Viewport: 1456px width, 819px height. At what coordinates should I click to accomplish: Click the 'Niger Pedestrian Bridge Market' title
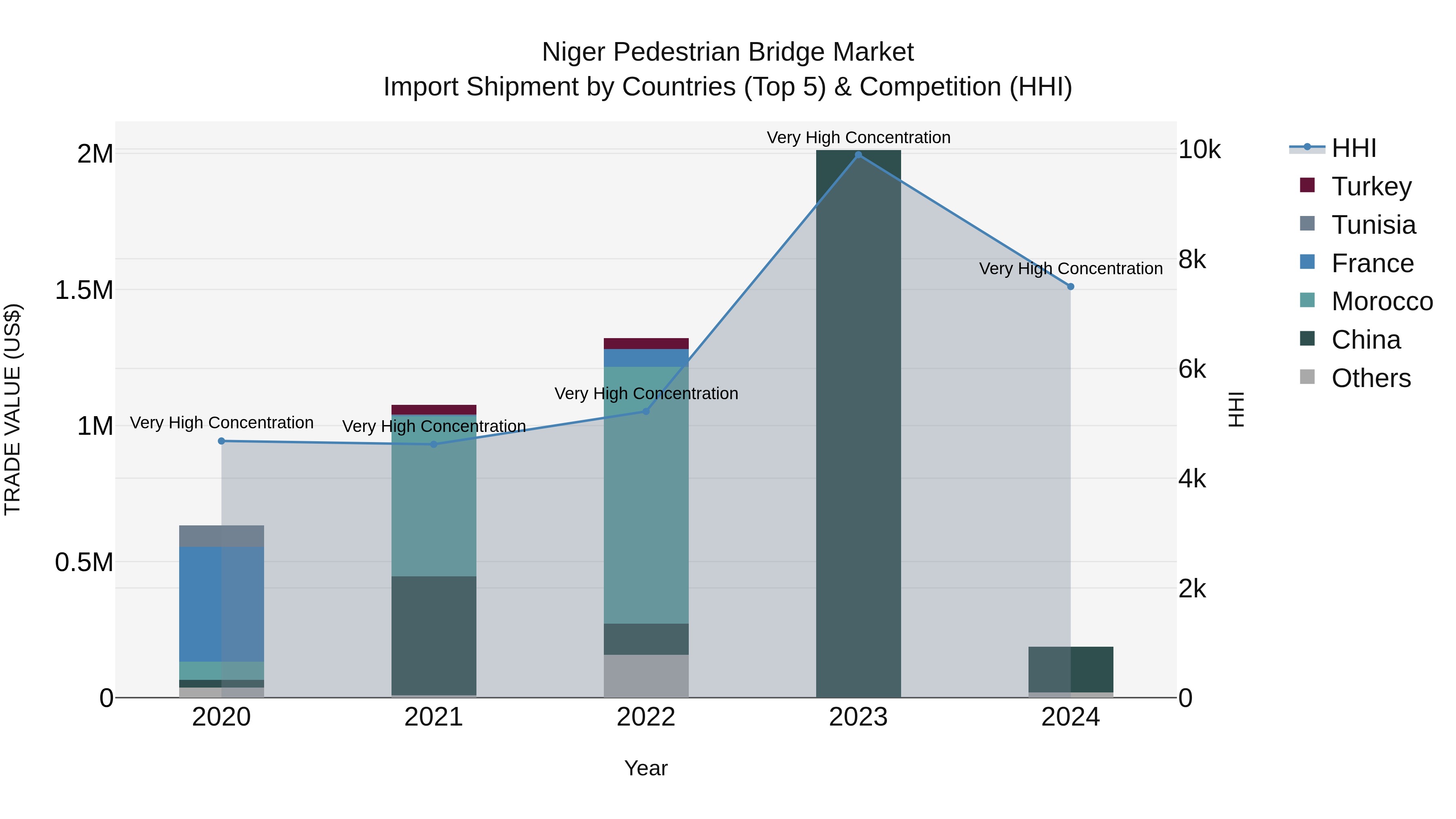728,52
